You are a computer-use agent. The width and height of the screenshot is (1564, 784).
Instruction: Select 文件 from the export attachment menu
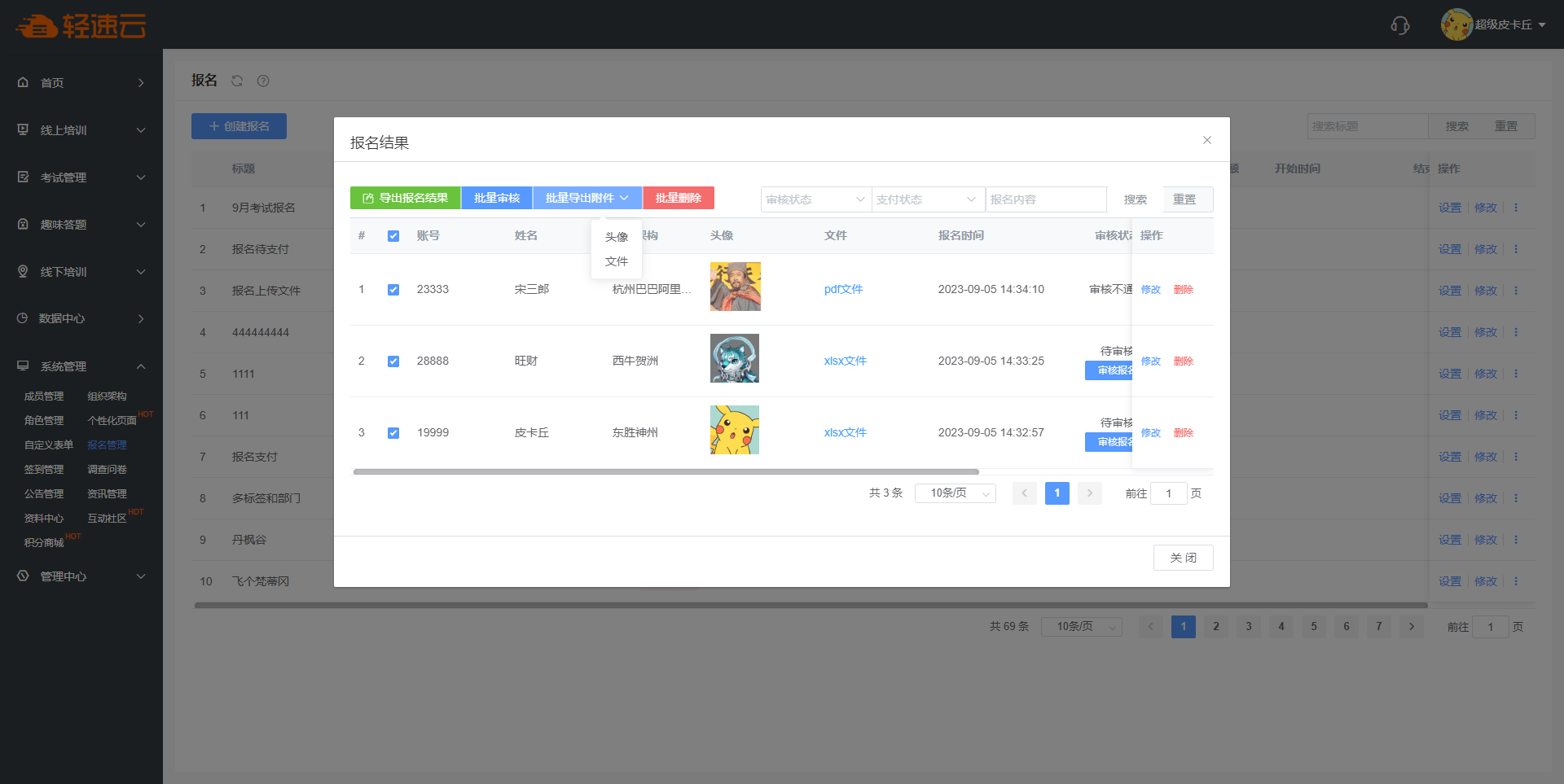(x=617, y=261)
